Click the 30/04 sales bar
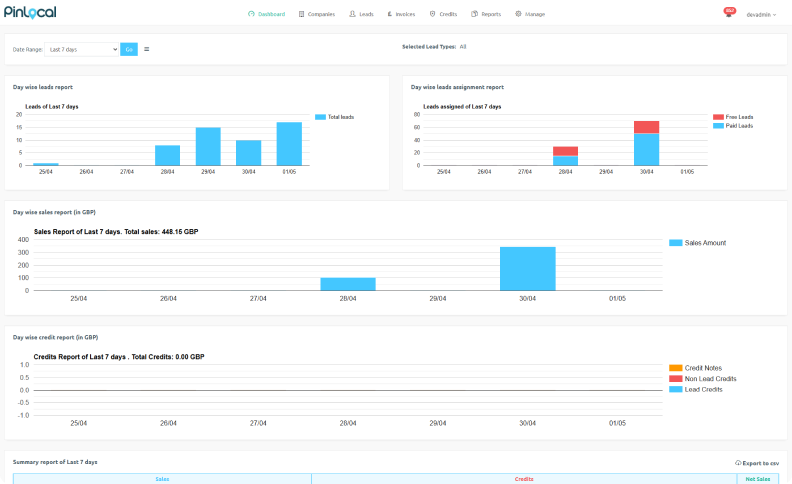The height and width of the screenshot is (484, 792). (x=527, y=268)
